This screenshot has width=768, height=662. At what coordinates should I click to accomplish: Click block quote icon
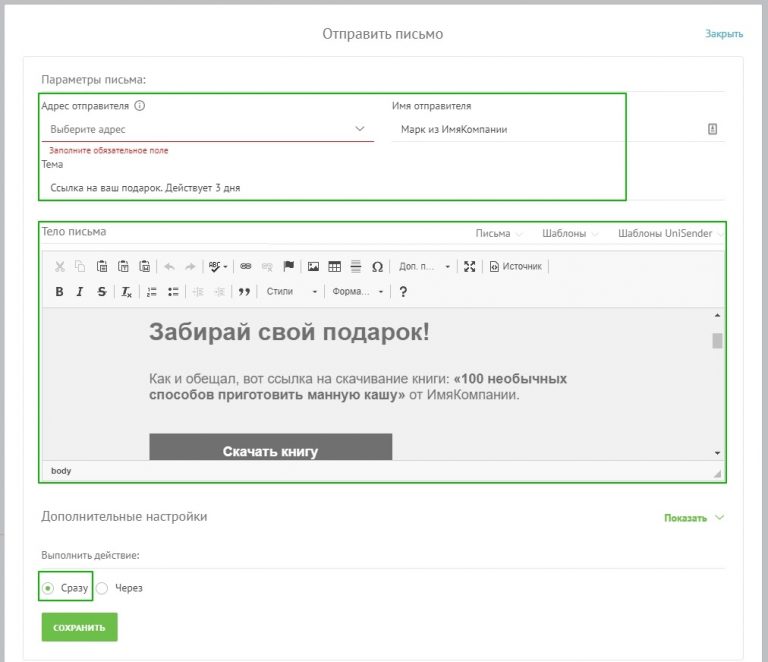coord(243,292)
